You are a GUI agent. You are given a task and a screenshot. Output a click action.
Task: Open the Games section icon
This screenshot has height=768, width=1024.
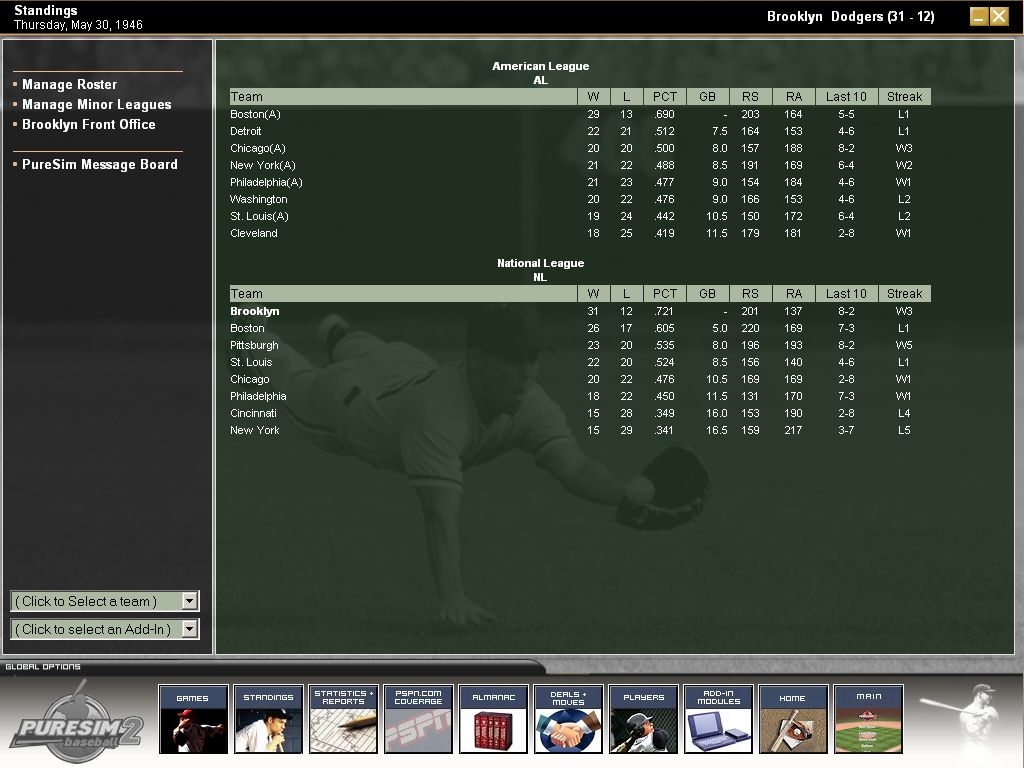pos(193,718)
